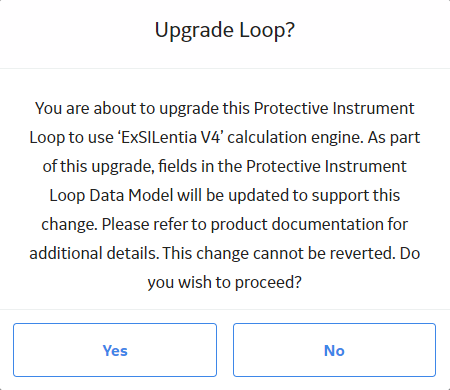Click 'This change cannot be reverted' sentence
Viewport: 450px width, 390px height.
pos(279,253)
